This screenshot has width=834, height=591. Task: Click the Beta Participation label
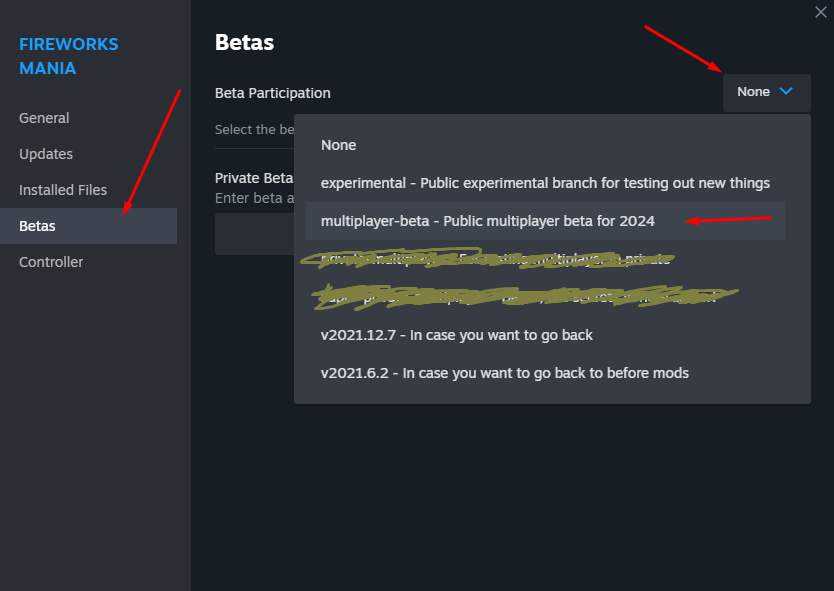pos(272,93)
